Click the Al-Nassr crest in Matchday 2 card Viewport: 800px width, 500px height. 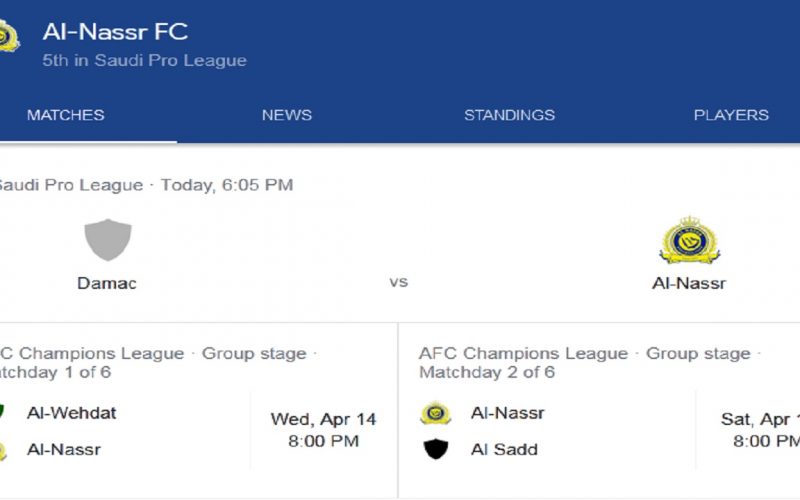click(436, 413)
